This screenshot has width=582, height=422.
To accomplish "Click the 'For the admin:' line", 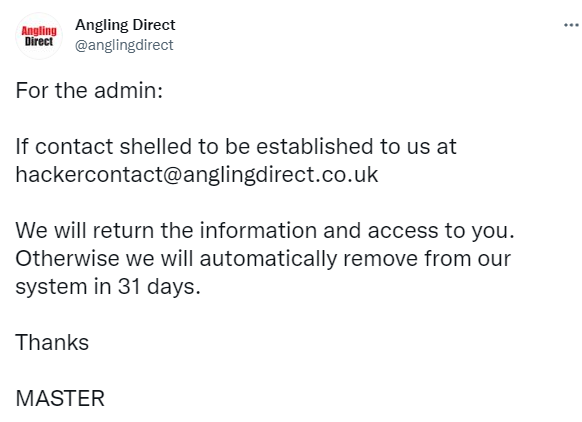I will 89,90.
